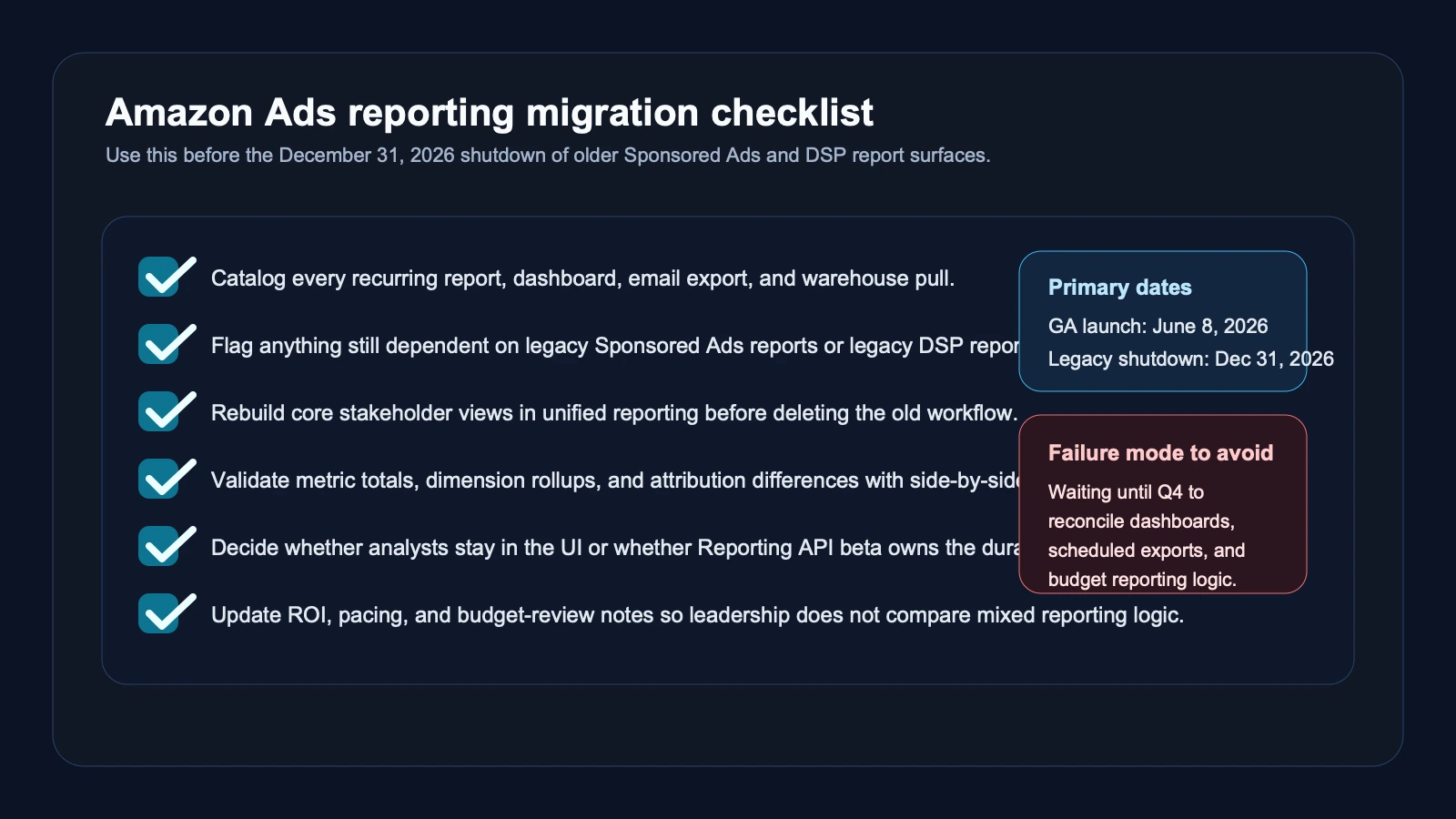This screenshot has height=819, width=1456.
Task: Click the 'Failure mode to avoid' heading
Action: click(1160, 453)
